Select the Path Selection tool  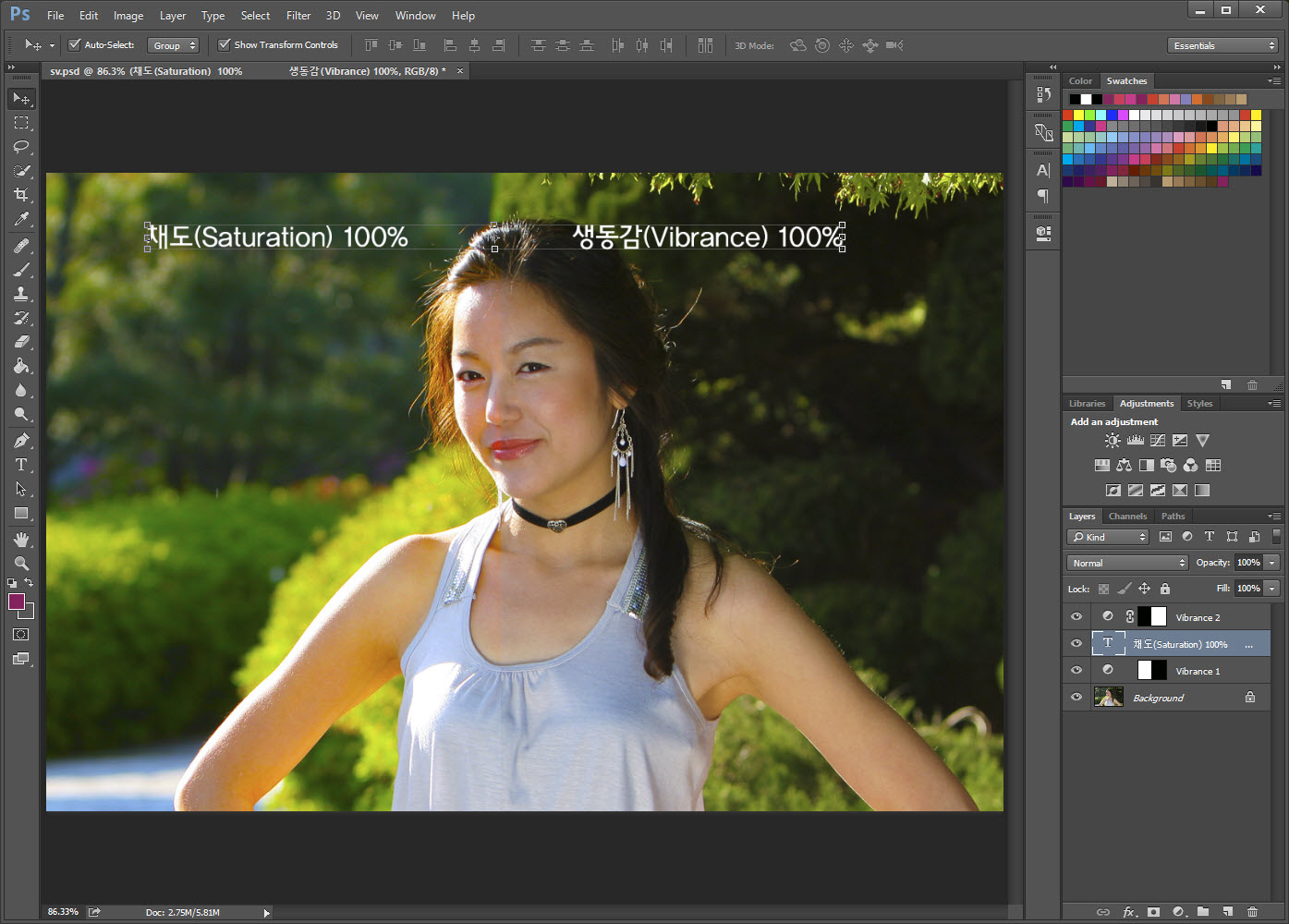(21, 489)
